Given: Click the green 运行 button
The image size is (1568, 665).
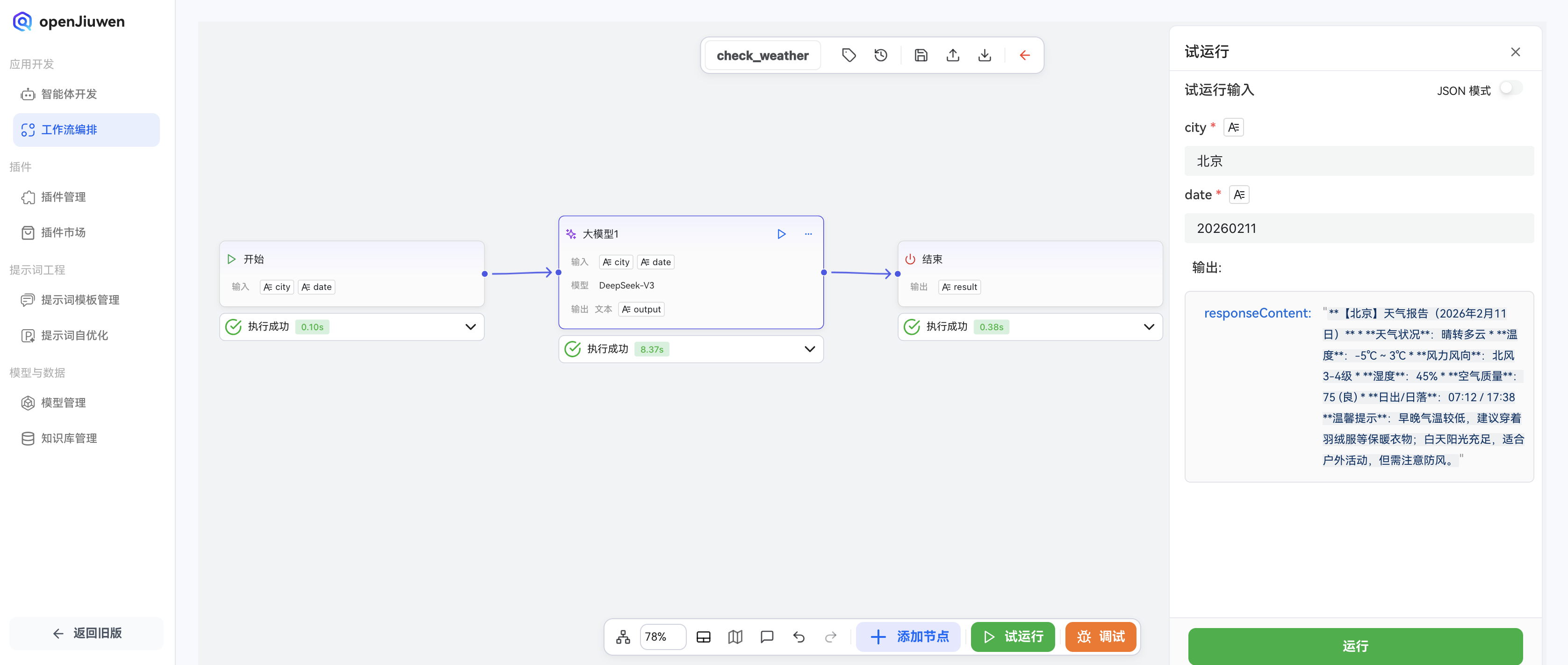Looking at the screenshot, I should coord(1354,645).
